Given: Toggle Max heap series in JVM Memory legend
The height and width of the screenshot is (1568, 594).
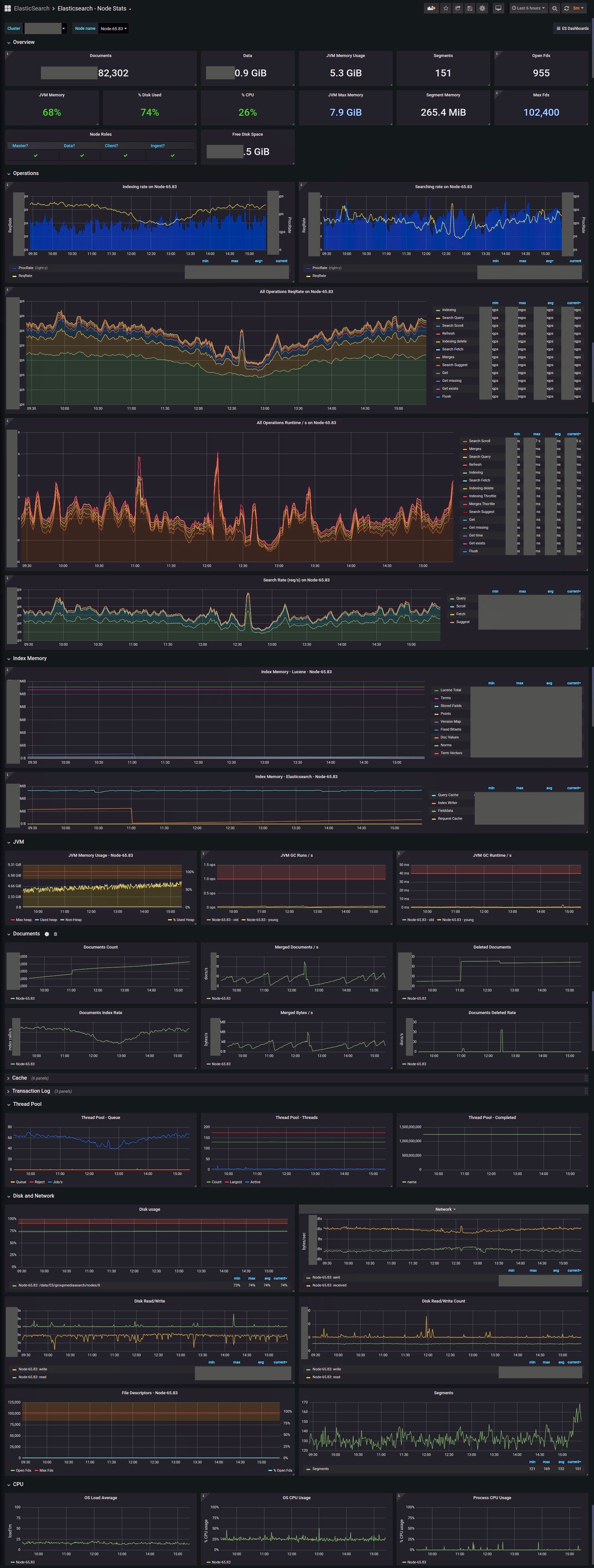Looking at the screenshot, I should (x=24, y=920).
